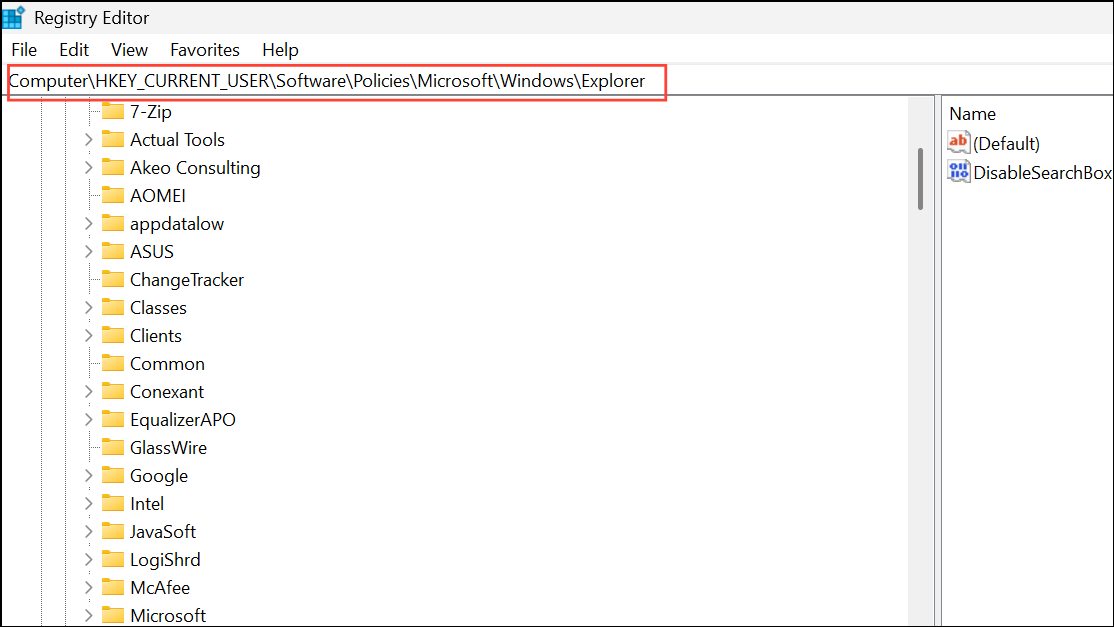
Task: Select the appdatalow folder icon
Action: [113, 224]
